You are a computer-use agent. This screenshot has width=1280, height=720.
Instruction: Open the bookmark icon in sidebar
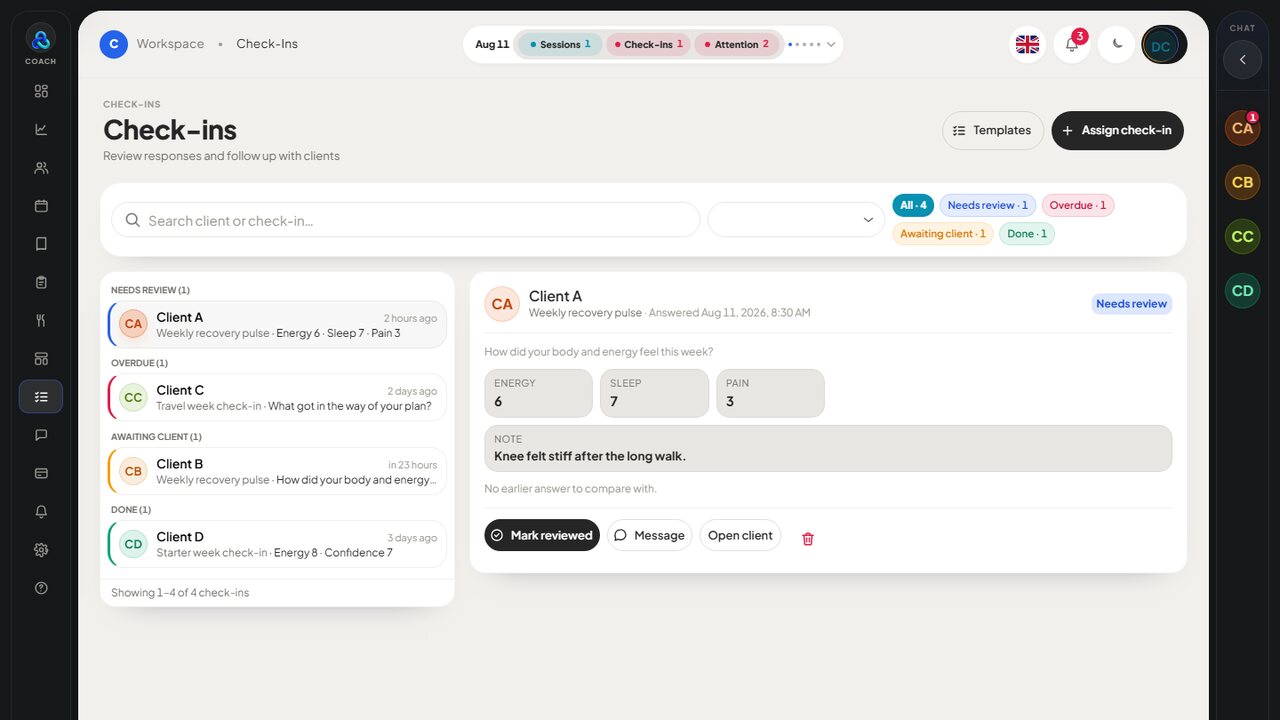pos(41,244)
